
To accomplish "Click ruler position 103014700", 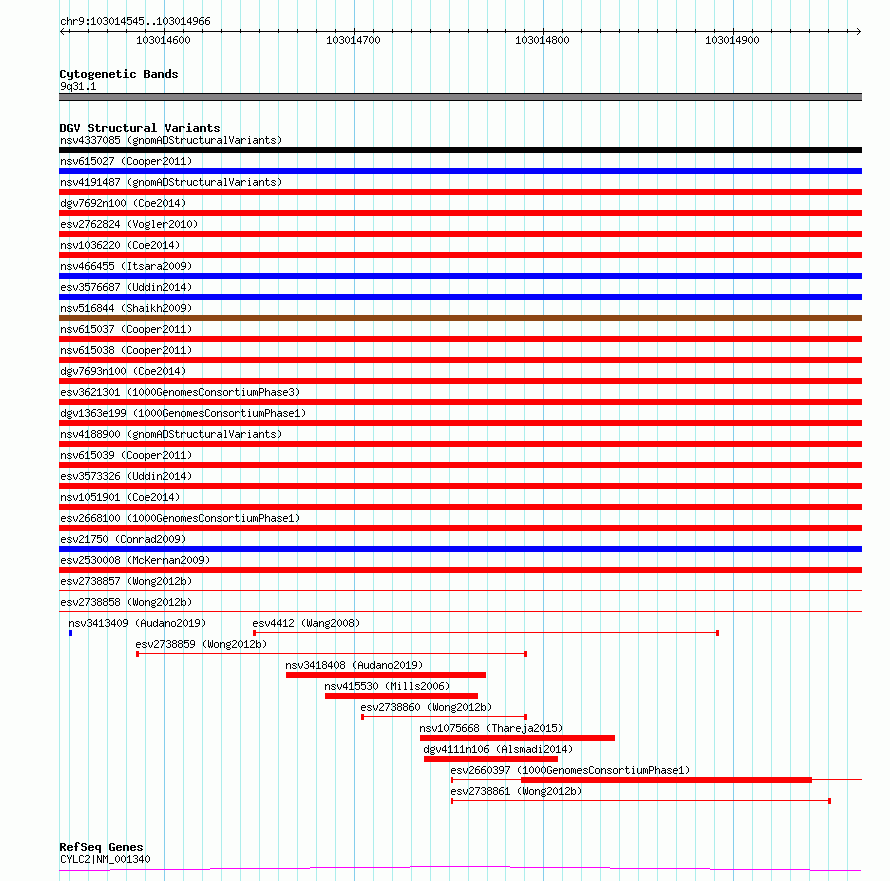I will 353,40.
